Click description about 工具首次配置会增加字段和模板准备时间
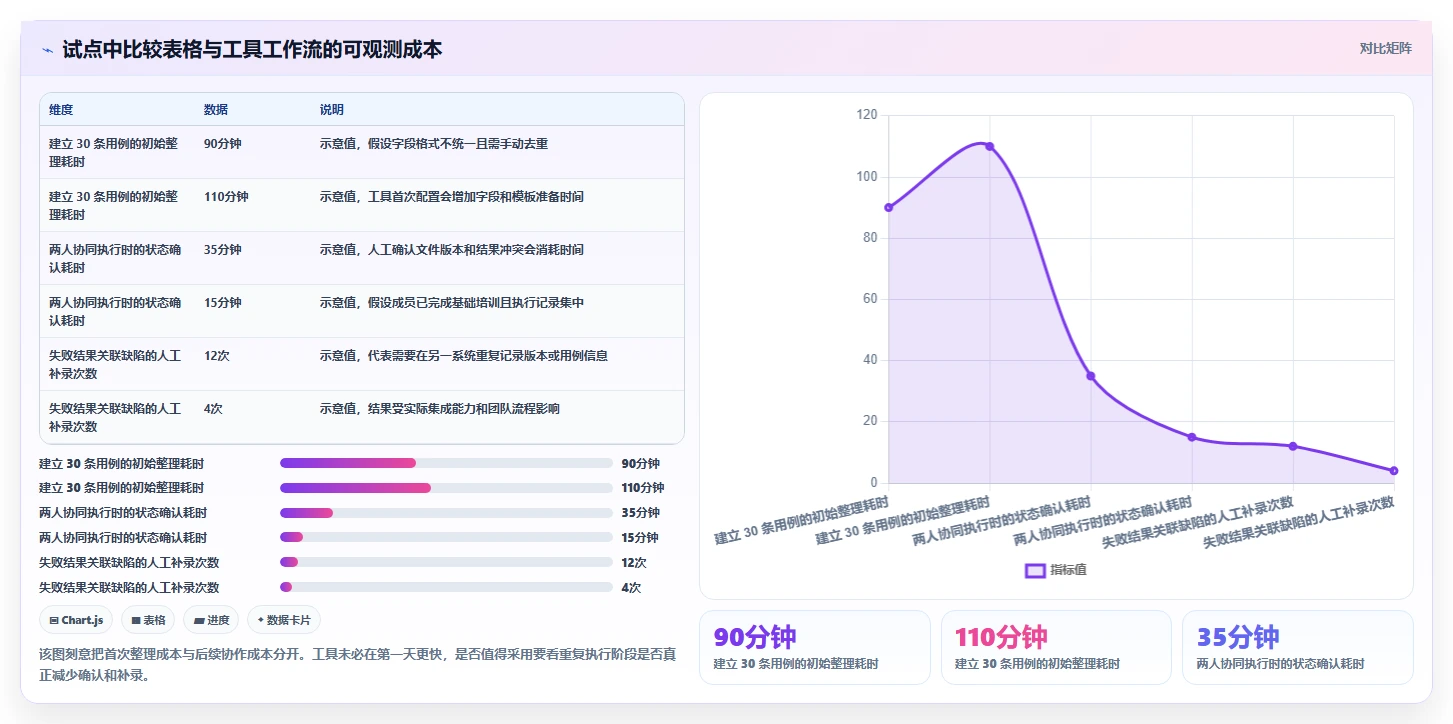The height and width of the screenshot is (724, 1453). point(452,197)
